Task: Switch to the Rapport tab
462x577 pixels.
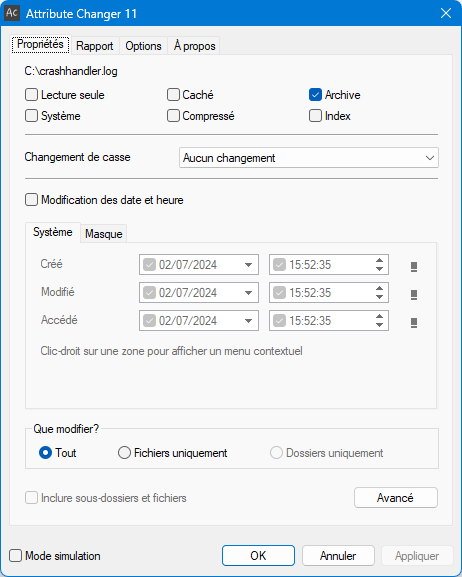Action: tap(95, 46)
